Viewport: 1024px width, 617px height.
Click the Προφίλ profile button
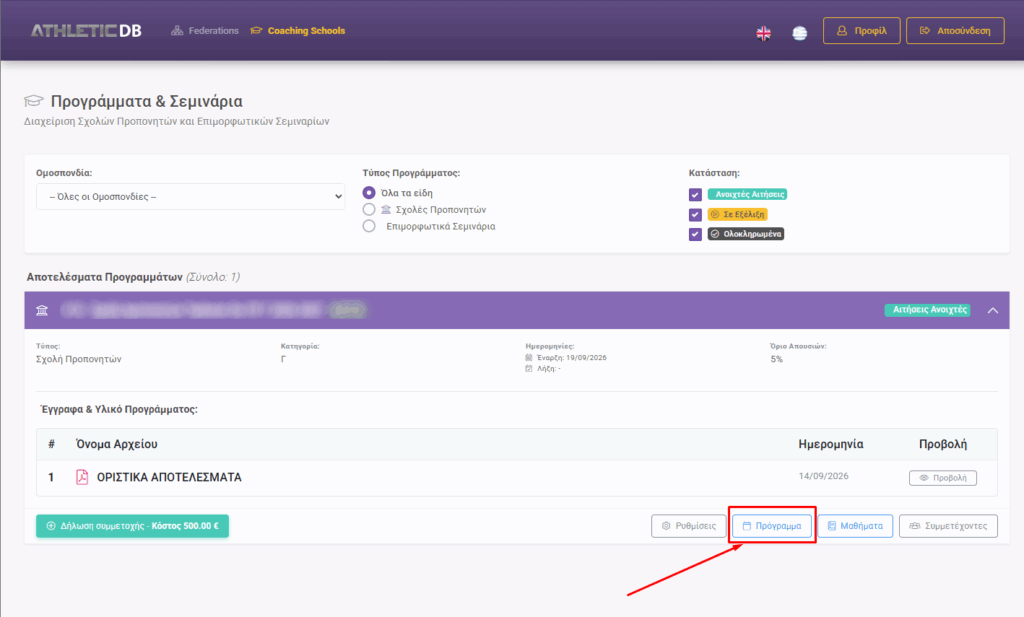point(862,31)
